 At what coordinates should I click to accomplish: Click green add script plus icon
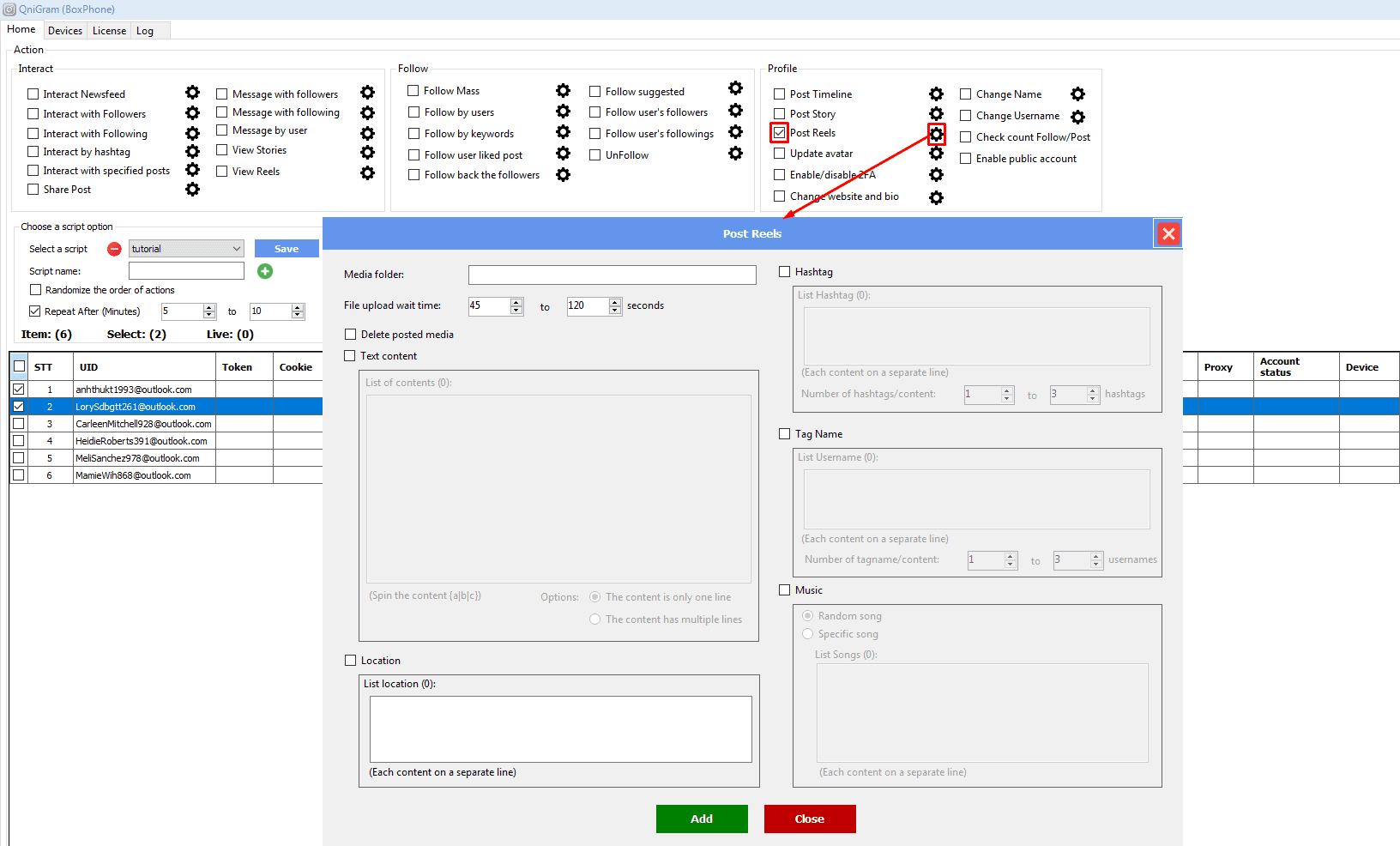point(265,271)
